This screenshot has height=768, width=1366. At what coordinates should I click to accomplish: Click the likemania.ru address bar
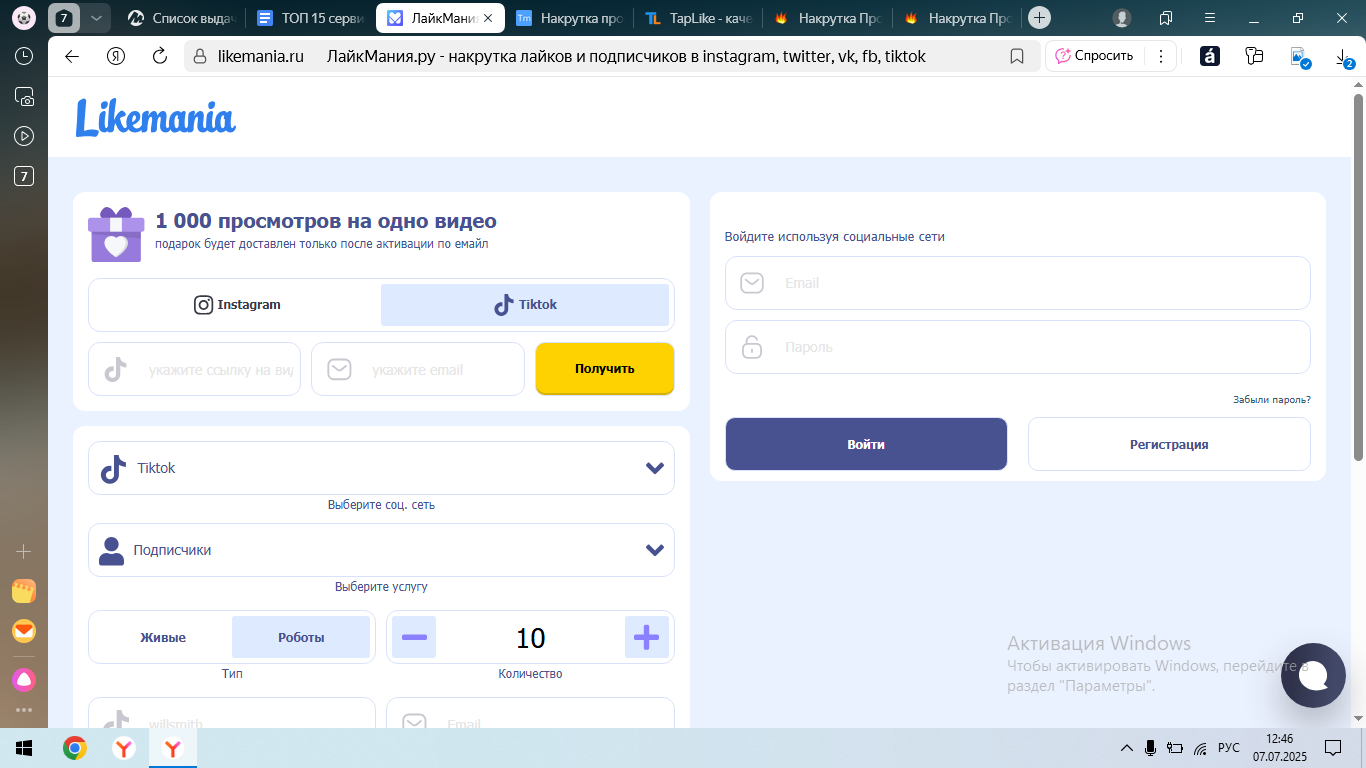(610, 56)
